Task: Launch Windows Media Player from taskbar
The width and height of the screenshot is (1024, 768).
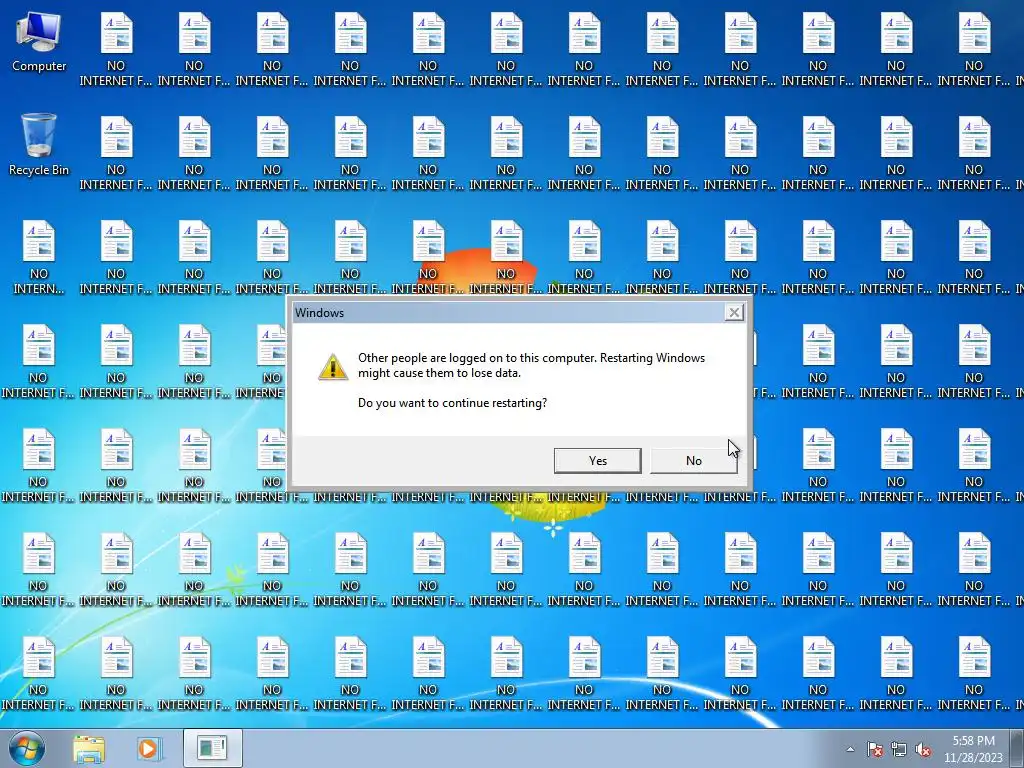Action: point(148,748)
